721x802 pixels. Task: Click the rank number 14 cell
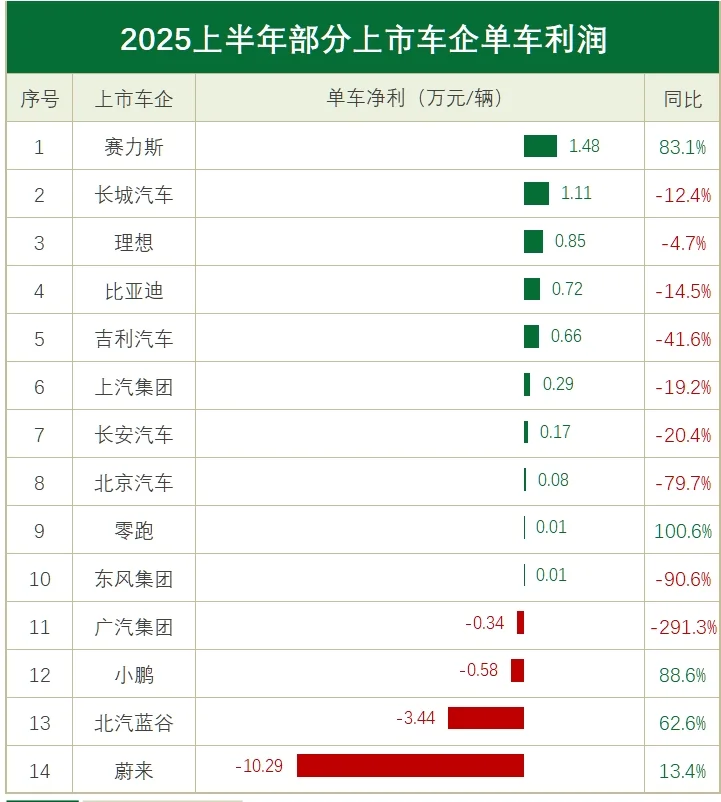39,771
